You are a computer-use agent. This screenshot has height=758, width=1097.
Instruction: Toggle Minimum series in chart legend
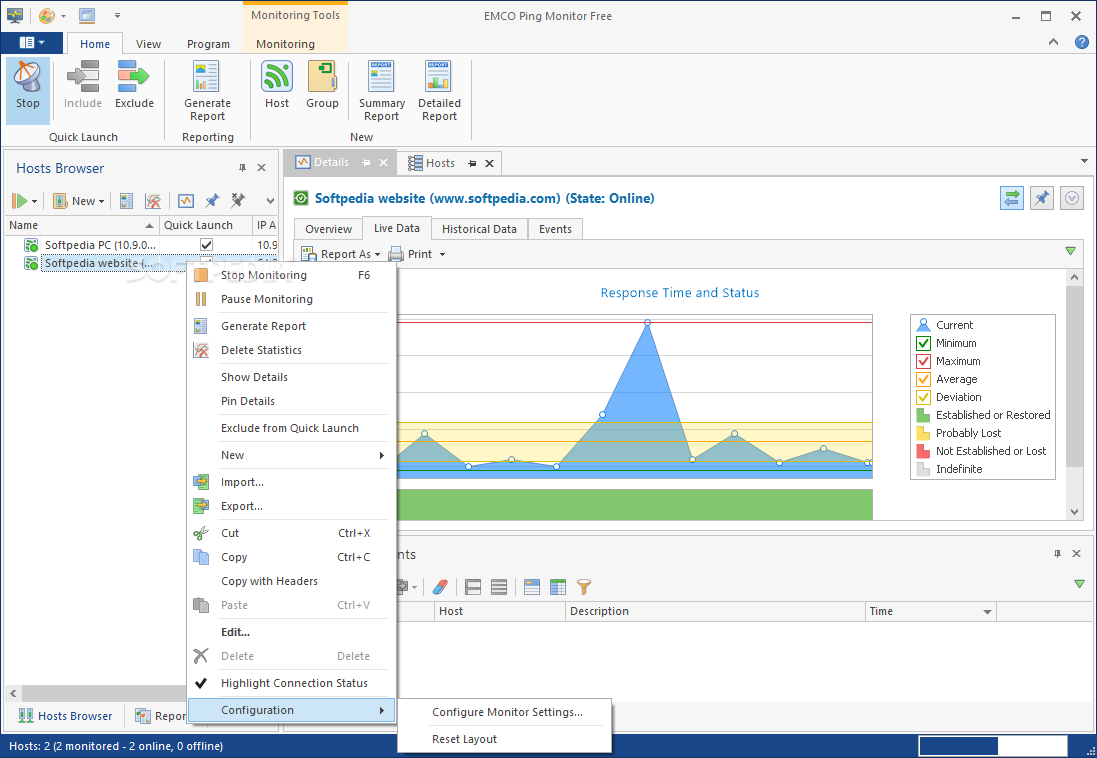click(923, 343)
